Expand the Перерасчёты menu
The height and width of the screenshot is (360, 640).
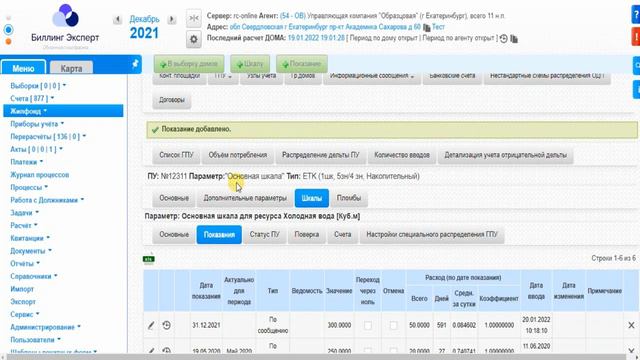click(x=48, y=136)
